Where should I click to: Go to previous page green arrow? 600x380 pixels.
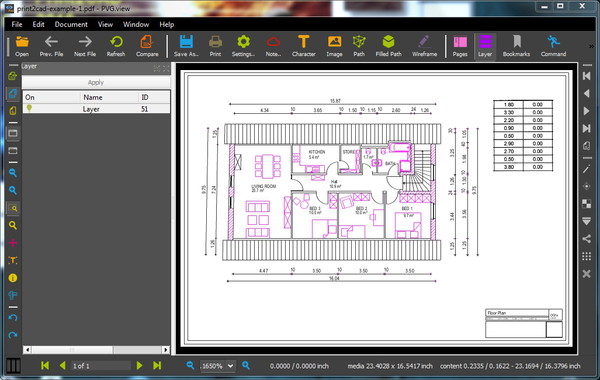(x=63, y=365)
